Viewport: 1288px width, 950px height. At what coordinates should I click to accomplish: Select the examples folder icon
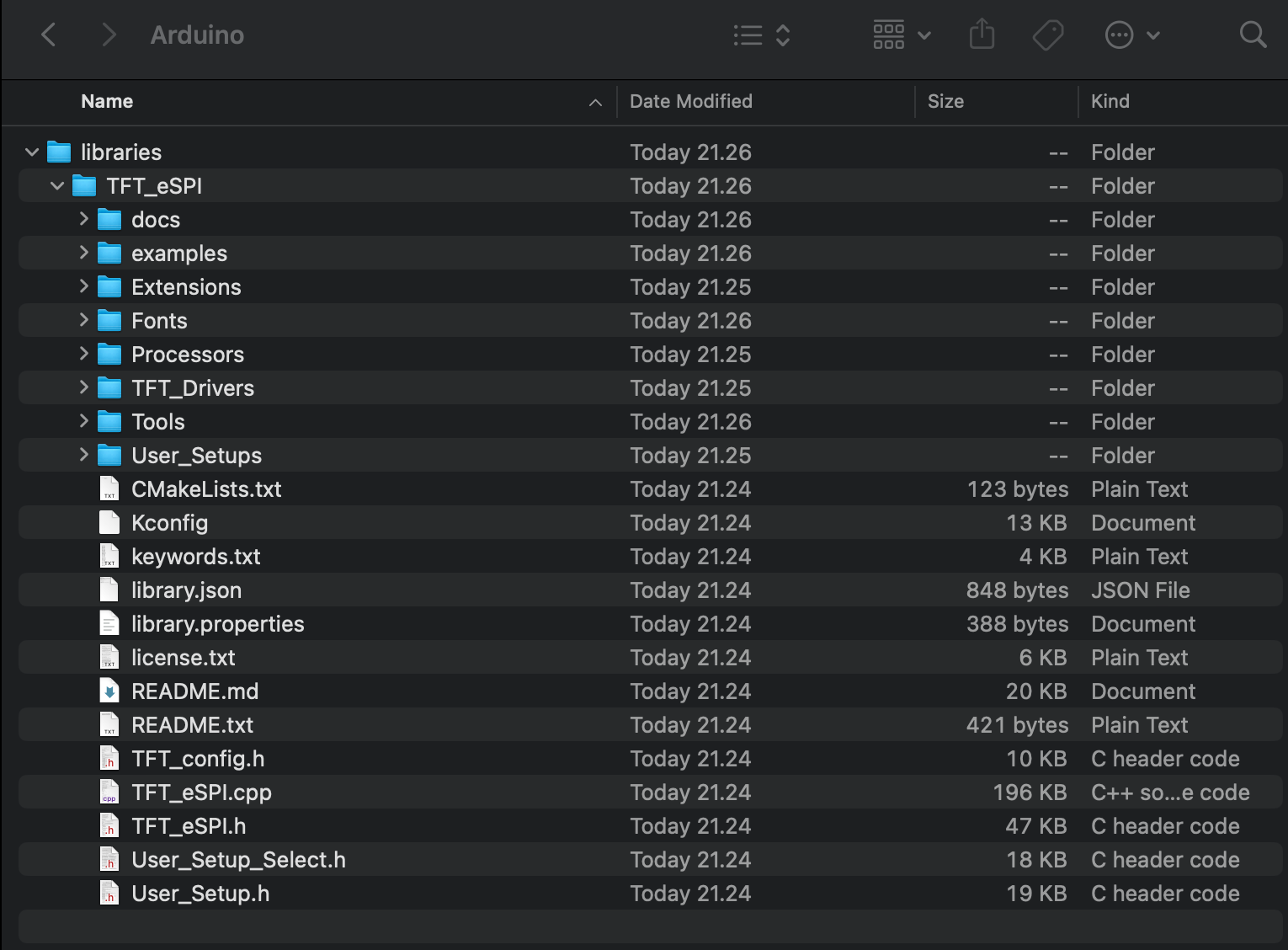click(x=109, y=254)
